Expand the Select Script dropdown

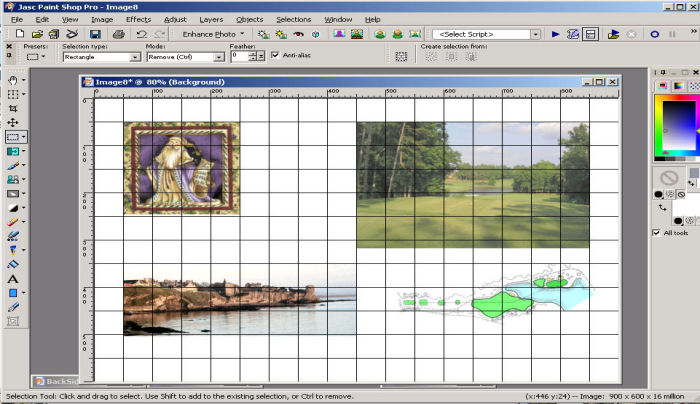pos(536,34)
